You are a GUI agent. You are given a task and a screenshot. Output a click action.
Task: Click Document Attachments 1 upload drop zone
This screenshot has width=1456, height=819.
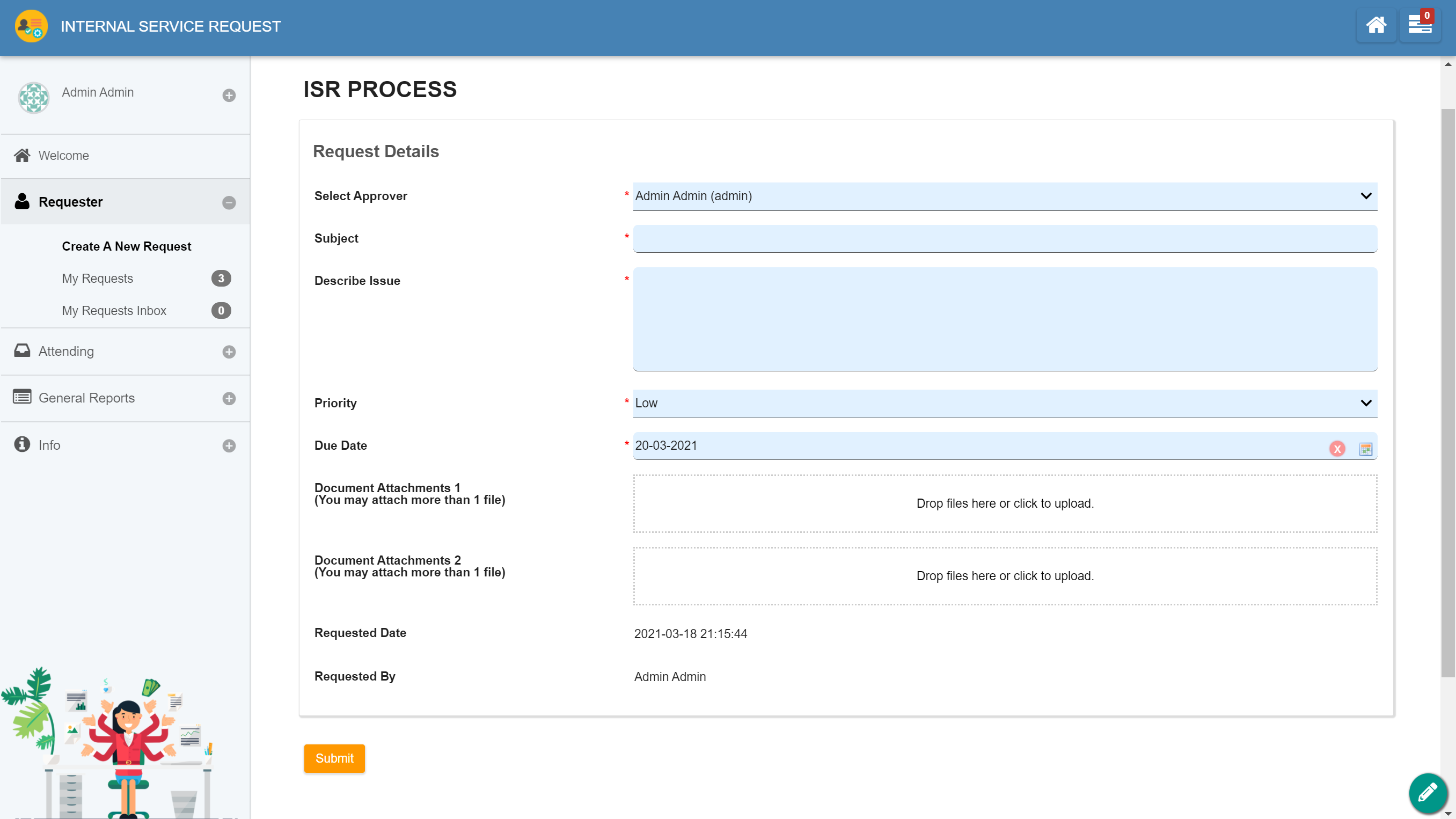(1005, 503)
